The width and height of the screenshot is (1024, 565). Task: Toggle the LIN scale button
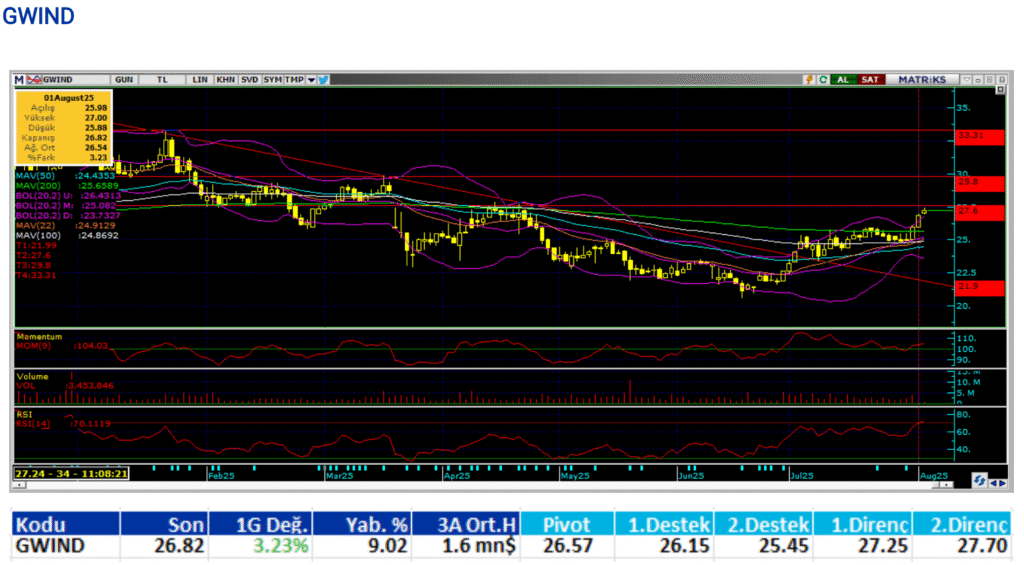200,80
